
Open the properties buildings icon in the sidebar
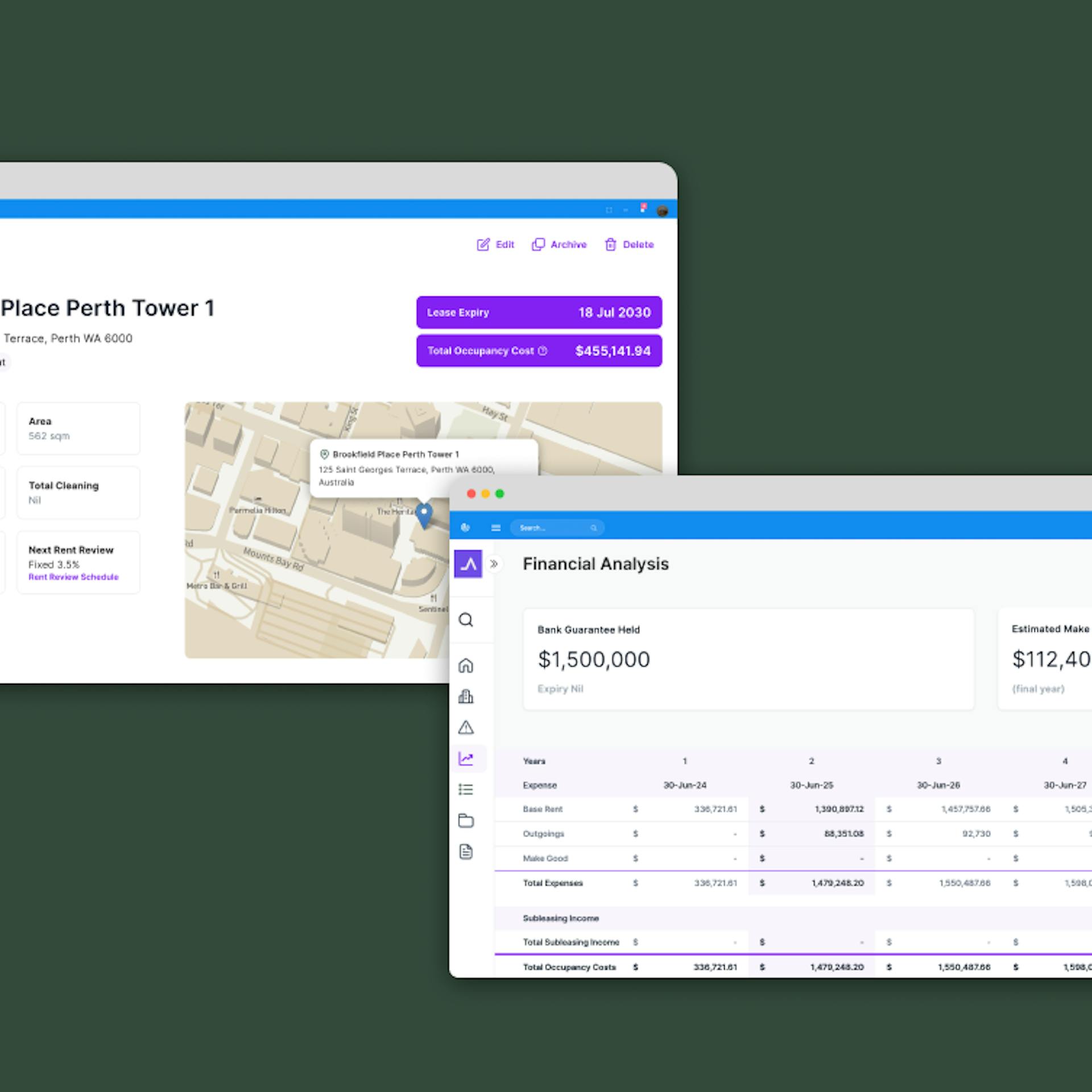tap(466, 696)
